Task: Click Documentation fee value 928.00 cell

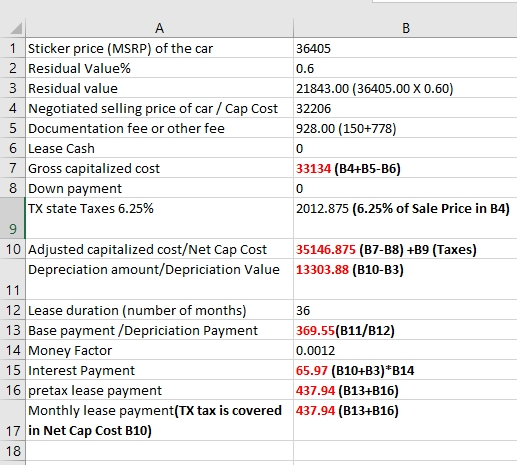Action: tap(405, 128)
